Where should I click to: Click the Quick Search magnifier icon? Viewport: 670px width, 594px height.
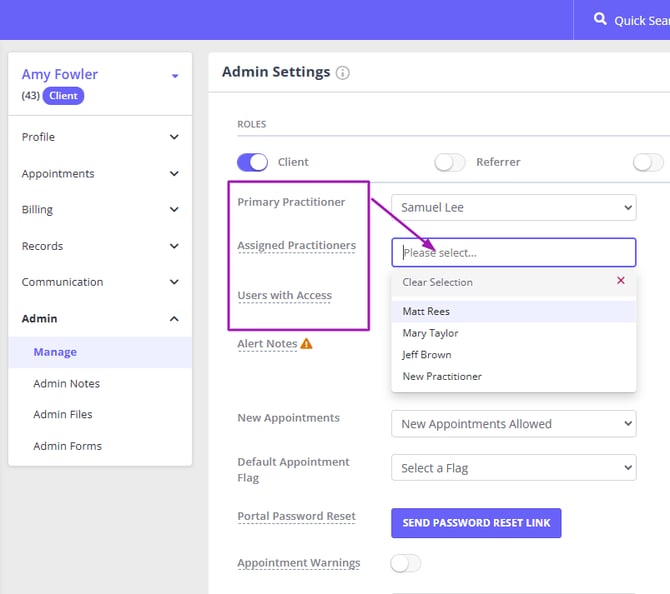[x=600, y=19]
